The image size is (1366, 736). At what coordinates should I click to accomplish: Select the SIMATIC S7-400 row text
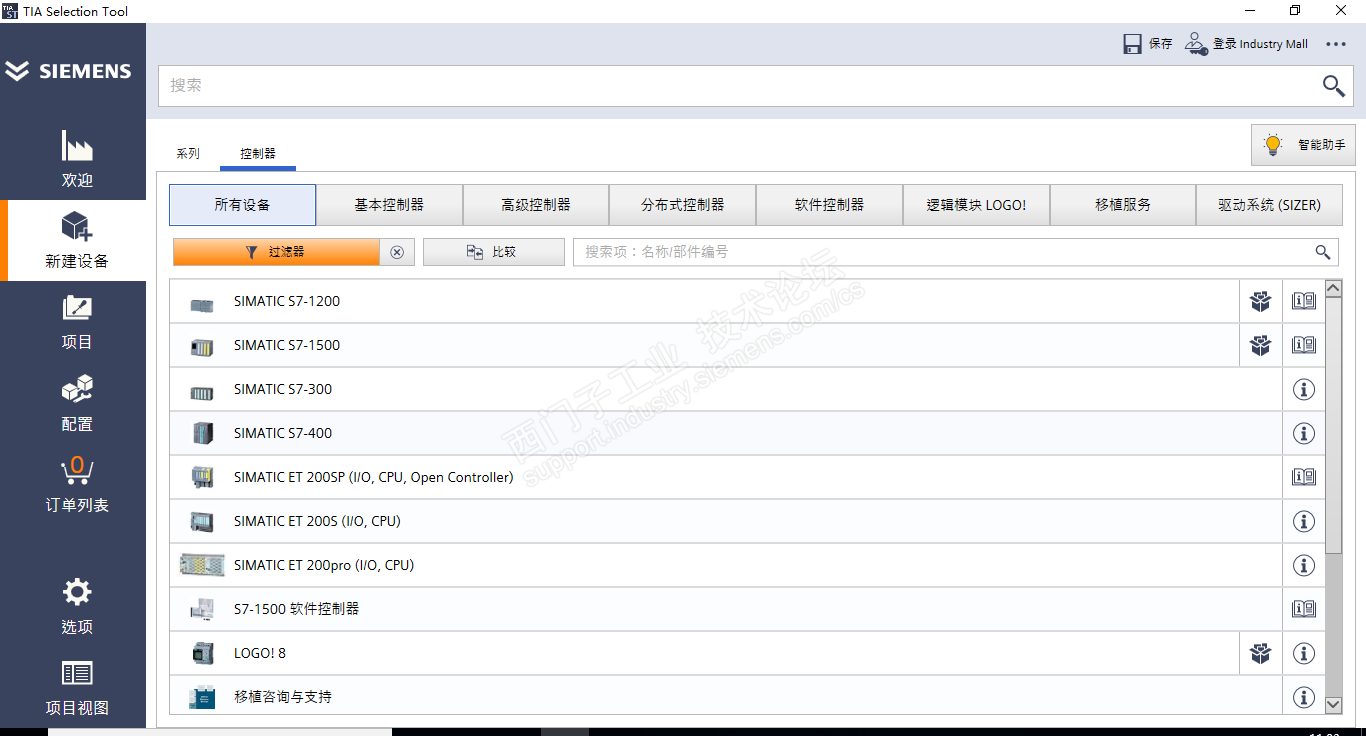point(283,433)
